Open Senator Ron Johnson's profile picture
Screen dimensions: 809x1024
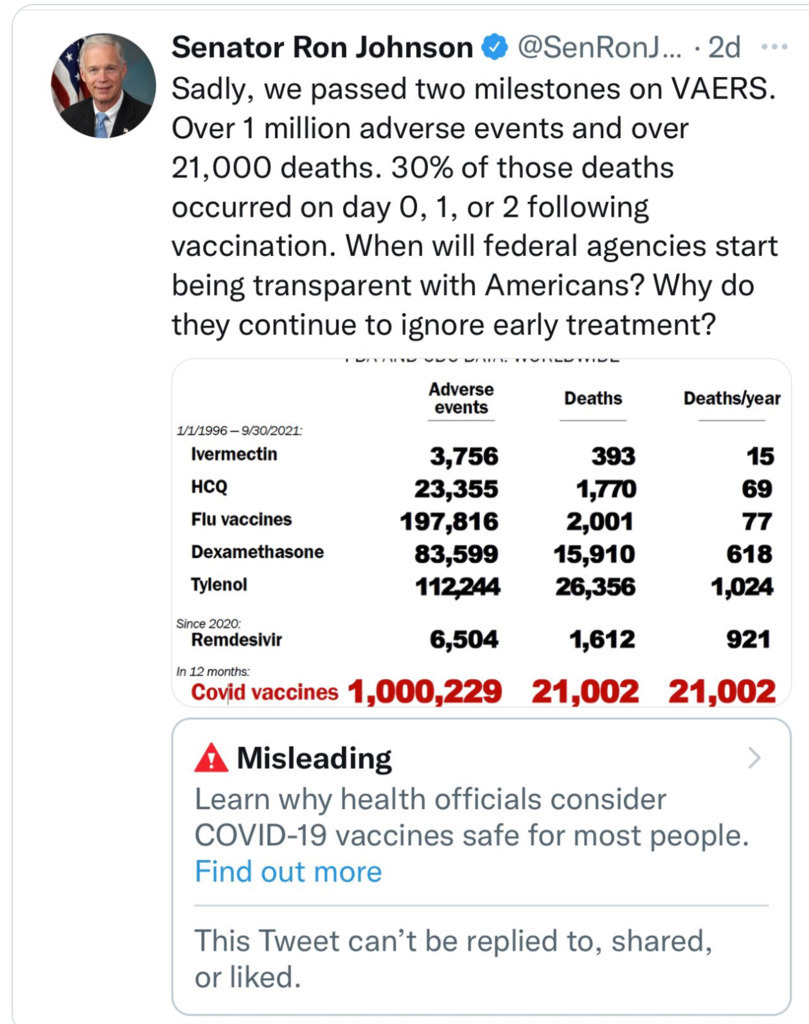103,86
